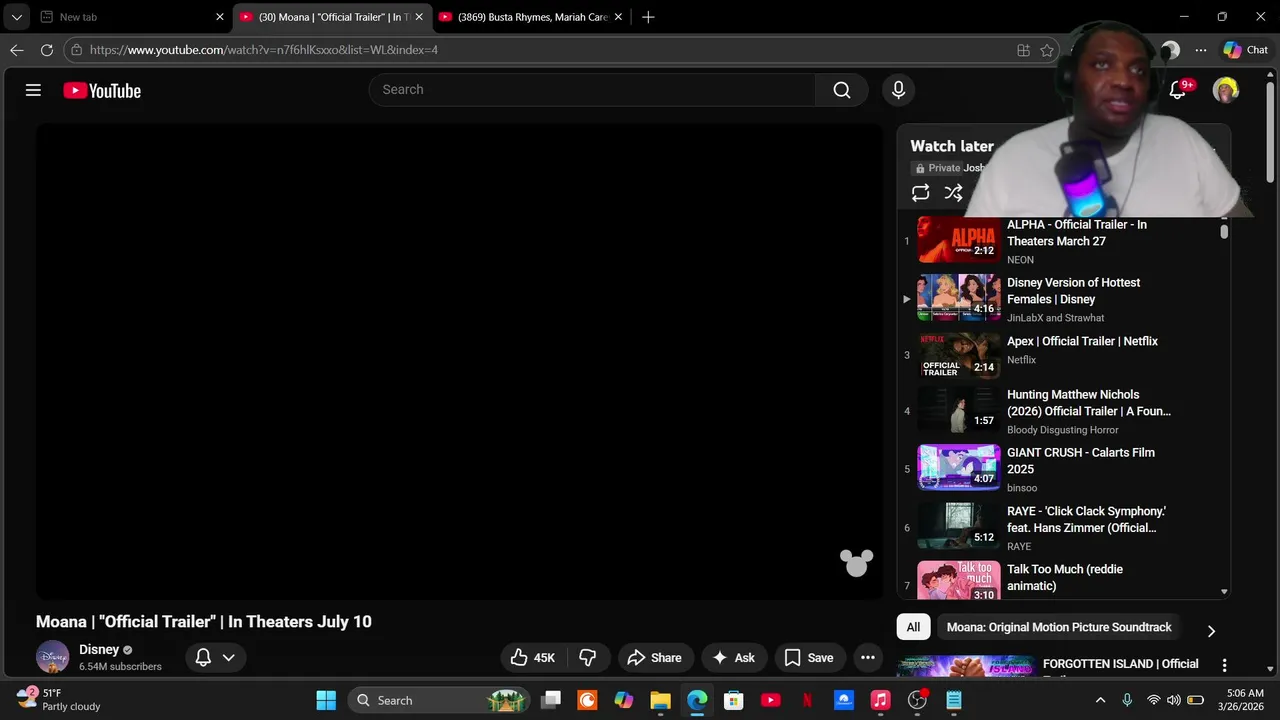
Task: Open the YouTube guide hamburger menu
Action: [33, 90]
